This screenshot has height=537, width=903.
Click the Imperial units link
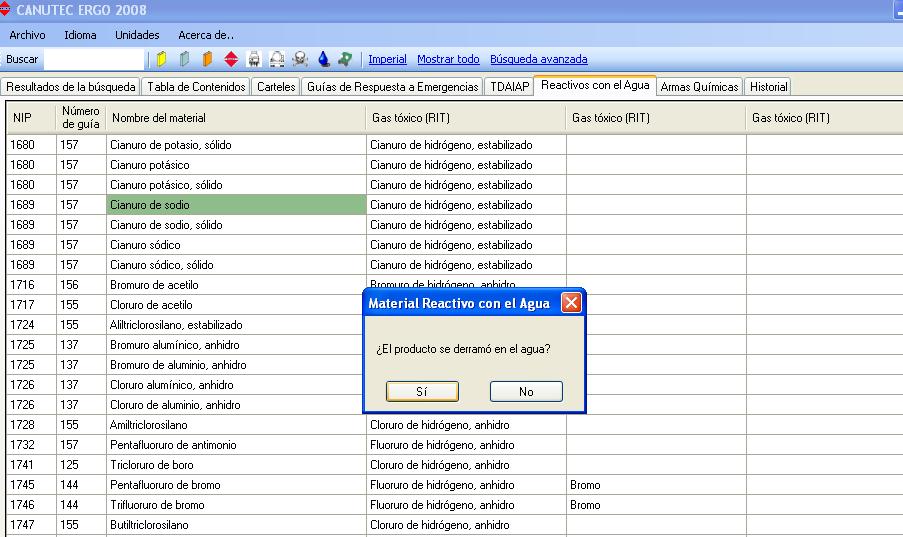(387, 59)
